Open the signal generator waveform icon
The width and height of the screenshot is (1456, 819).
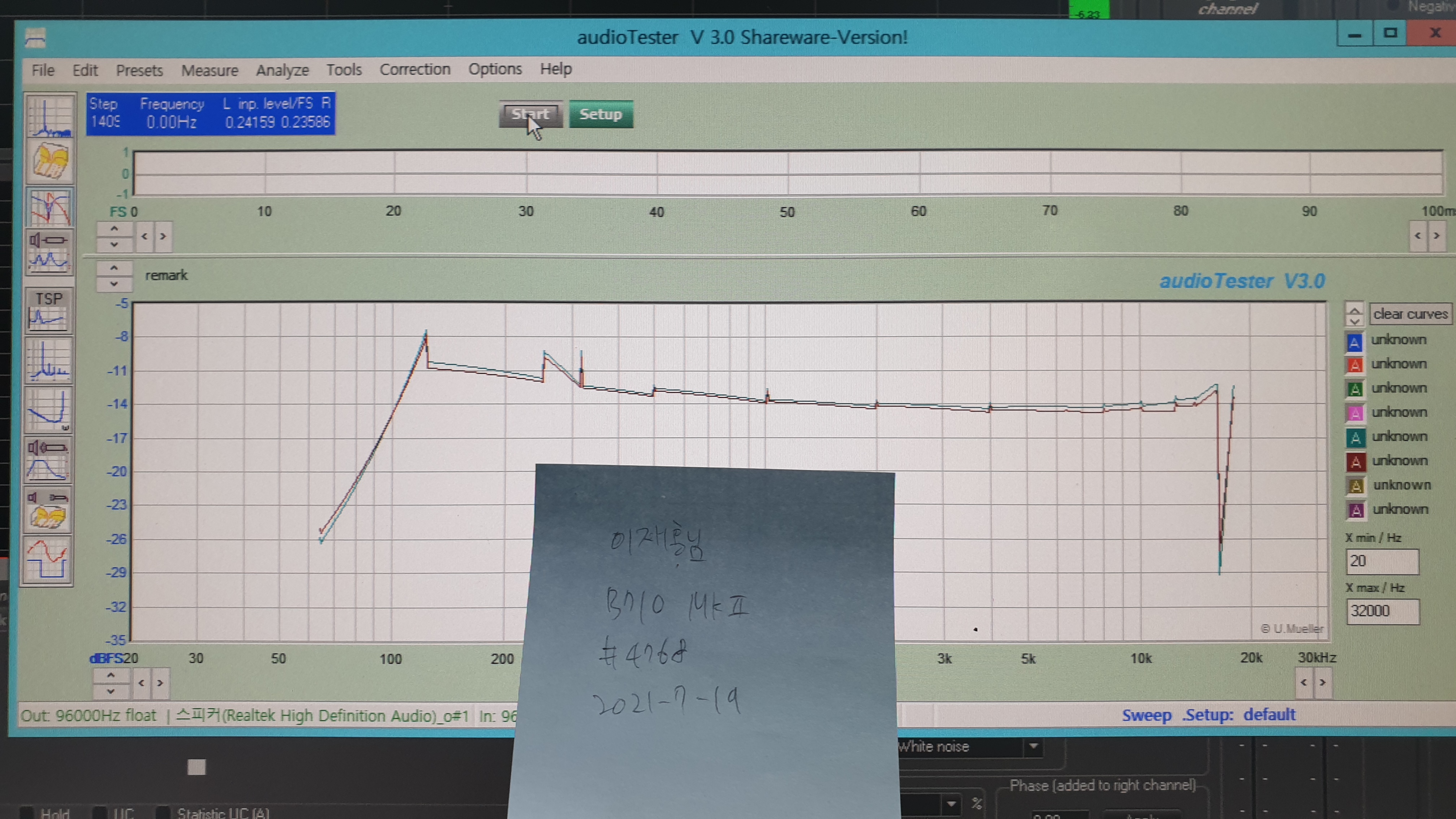click(x=48, y=560)
